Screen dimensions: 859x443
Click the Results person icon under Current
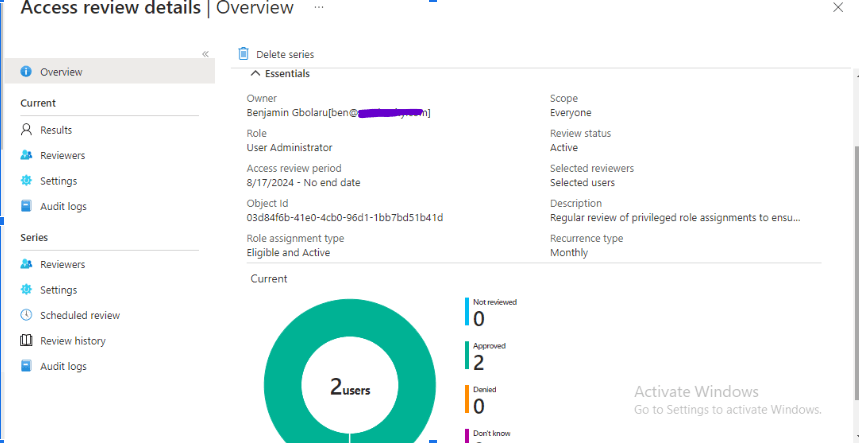point(27,130)
